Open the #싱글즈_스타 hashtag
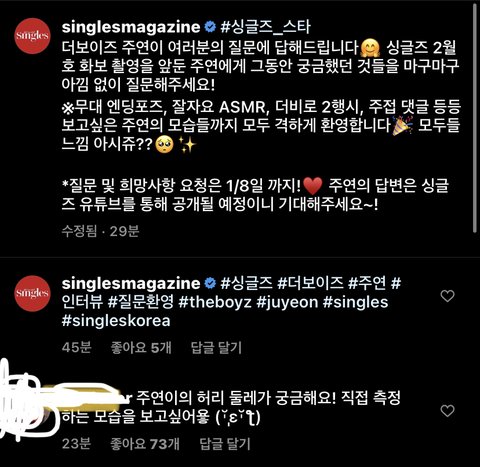The width and height of the screenshot is (480, 467). coord(265,27)
